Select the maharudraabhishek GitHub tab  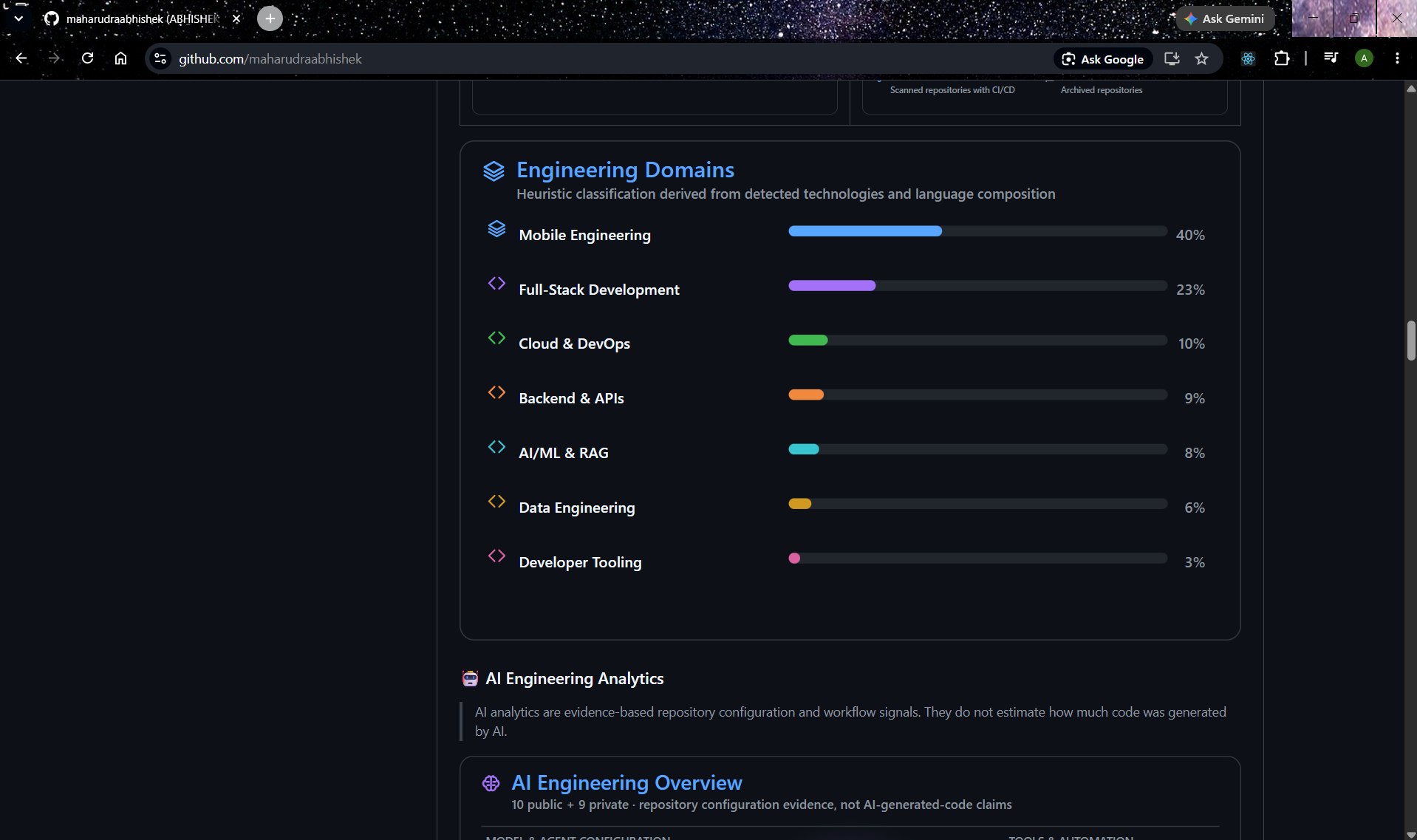click(x=142, y=18)
